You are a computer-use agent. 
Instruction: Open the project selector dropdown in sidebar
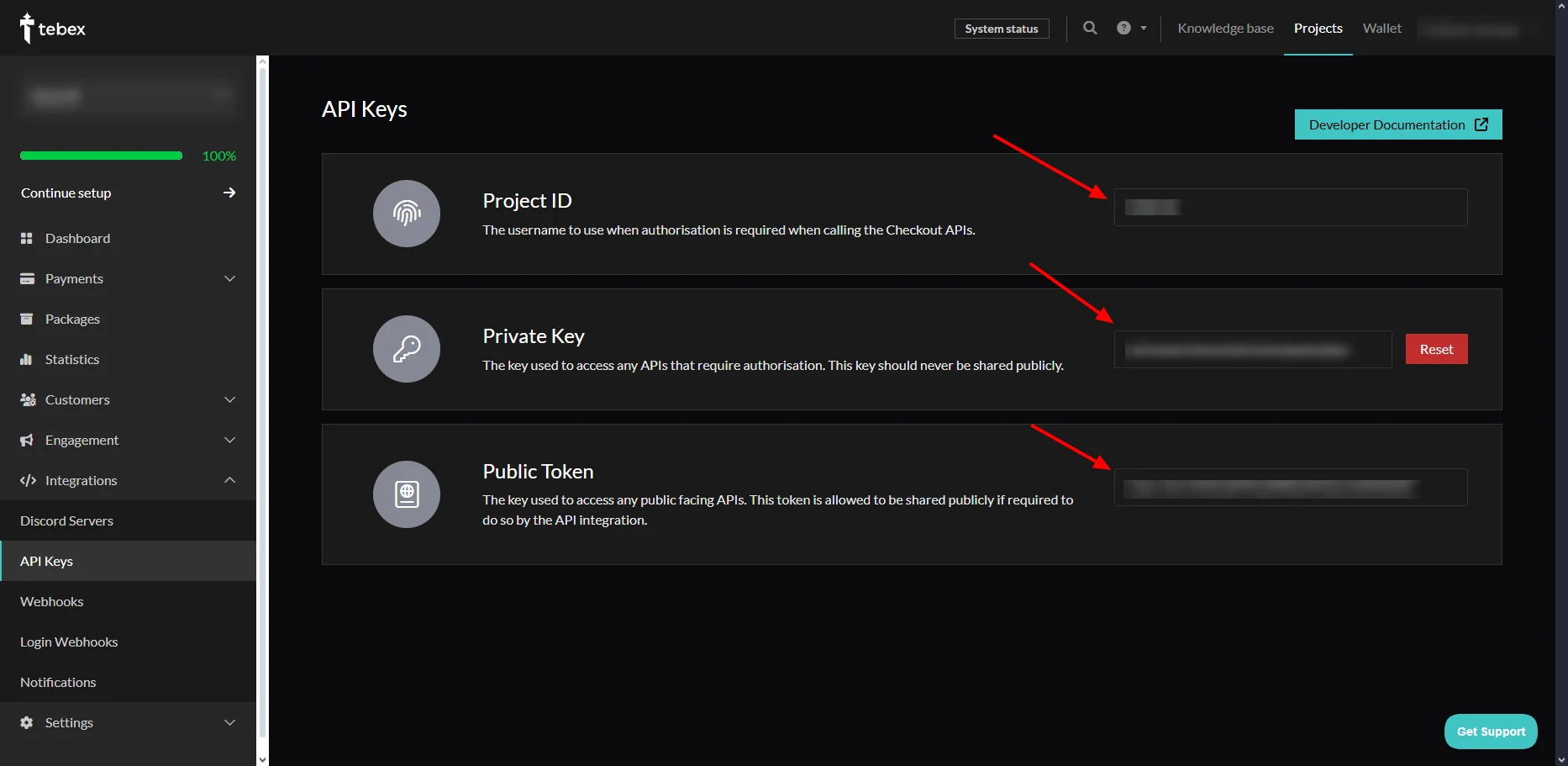pos(128,96)
